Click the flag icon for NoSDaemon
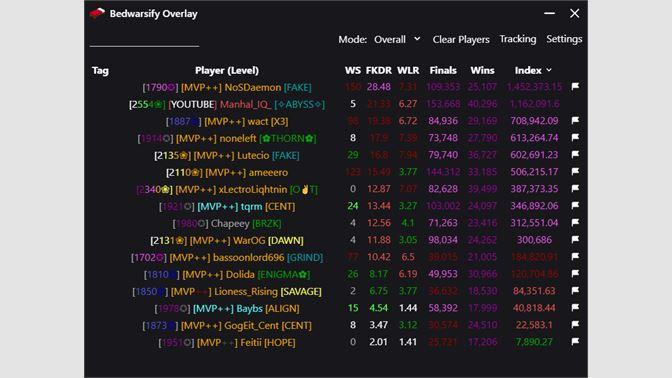This screenshot has width=672, height=378. 575,87
